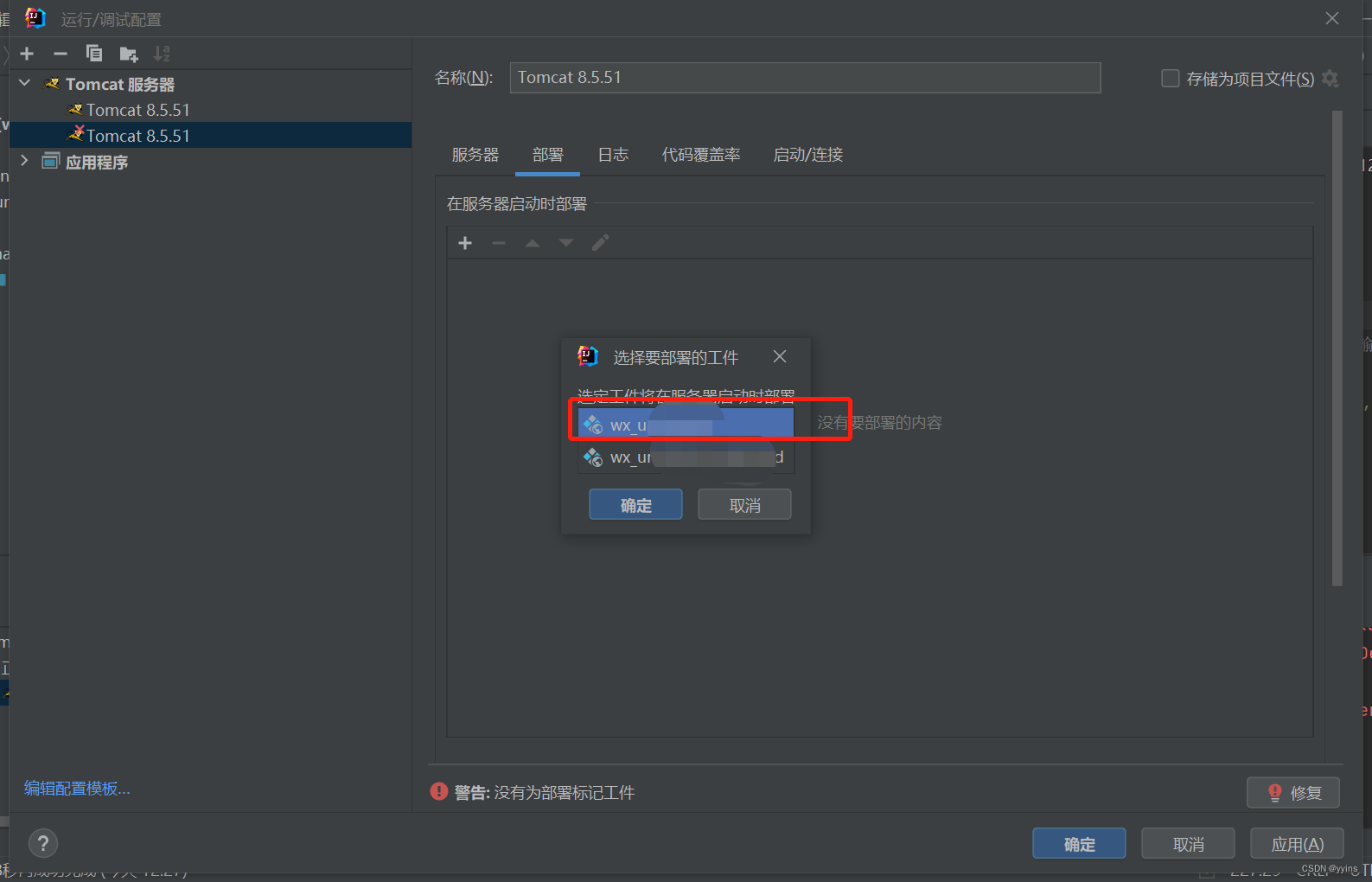Close the 选择要部署的工件 dialog

coord(780,356)
